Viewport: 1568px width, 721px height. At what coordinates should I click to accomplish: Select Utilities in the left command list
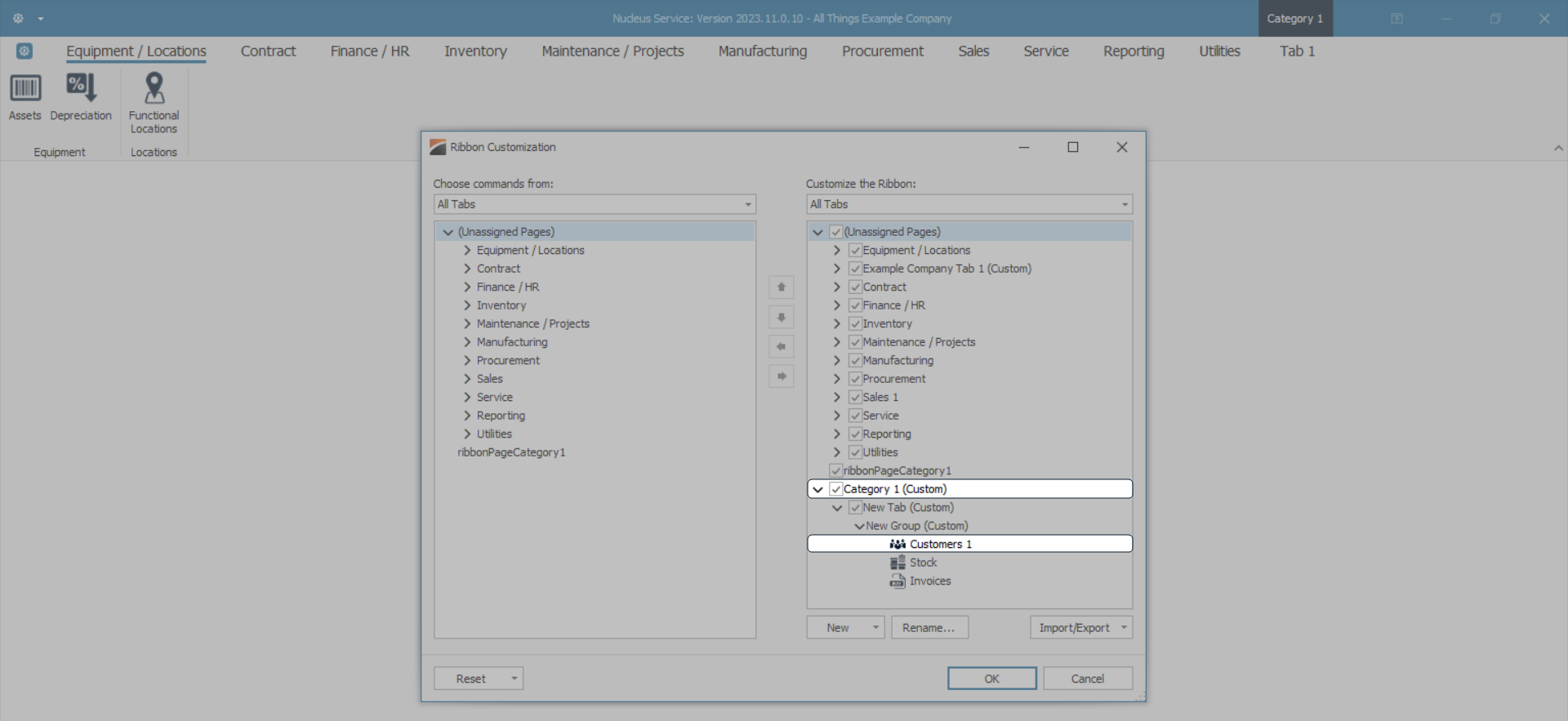pyautogui.click(x=494, y=434)
